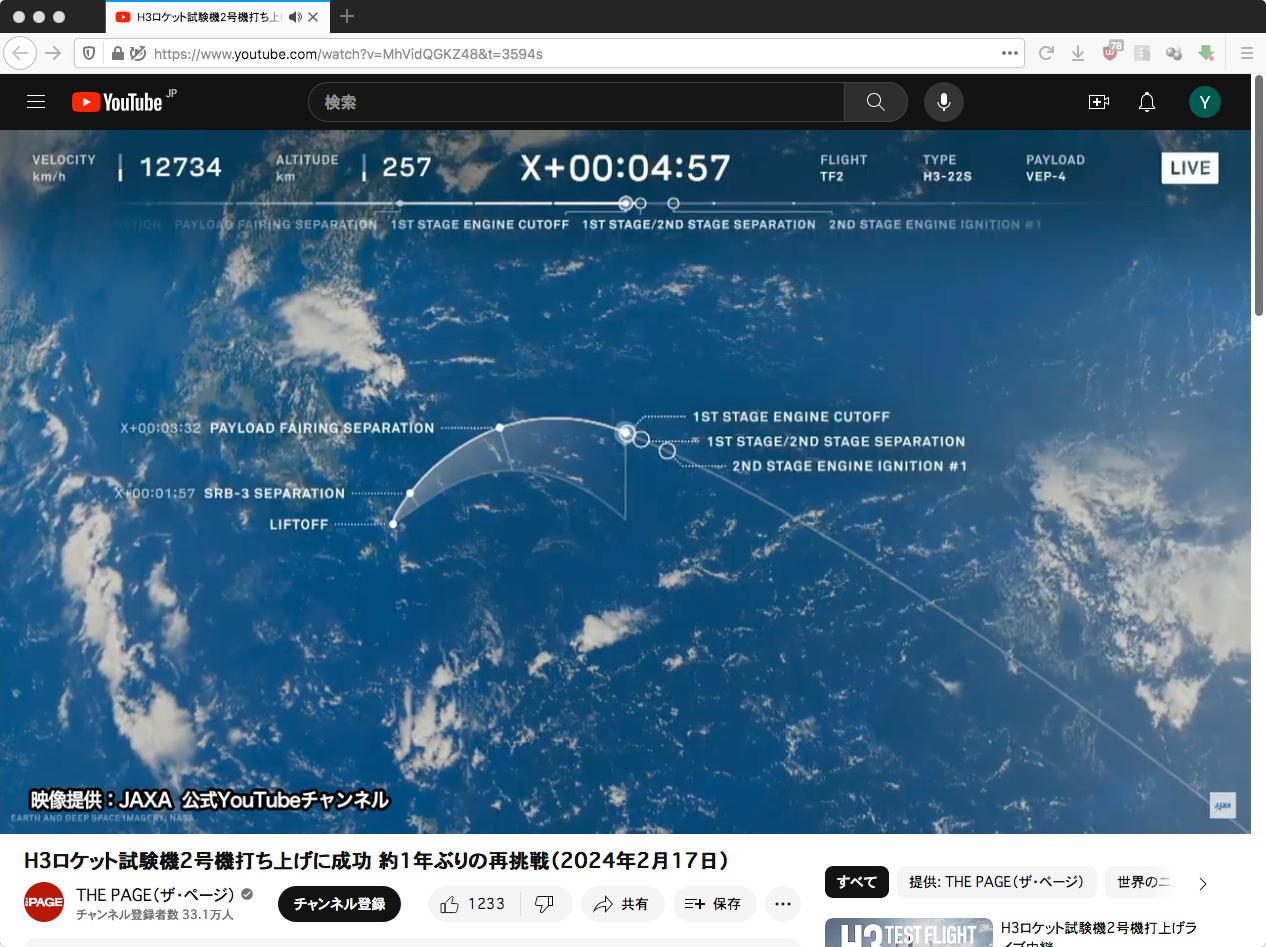Open the browser downloads arrow
This screenshot has height=947, width=1266.
(1078, 53)
